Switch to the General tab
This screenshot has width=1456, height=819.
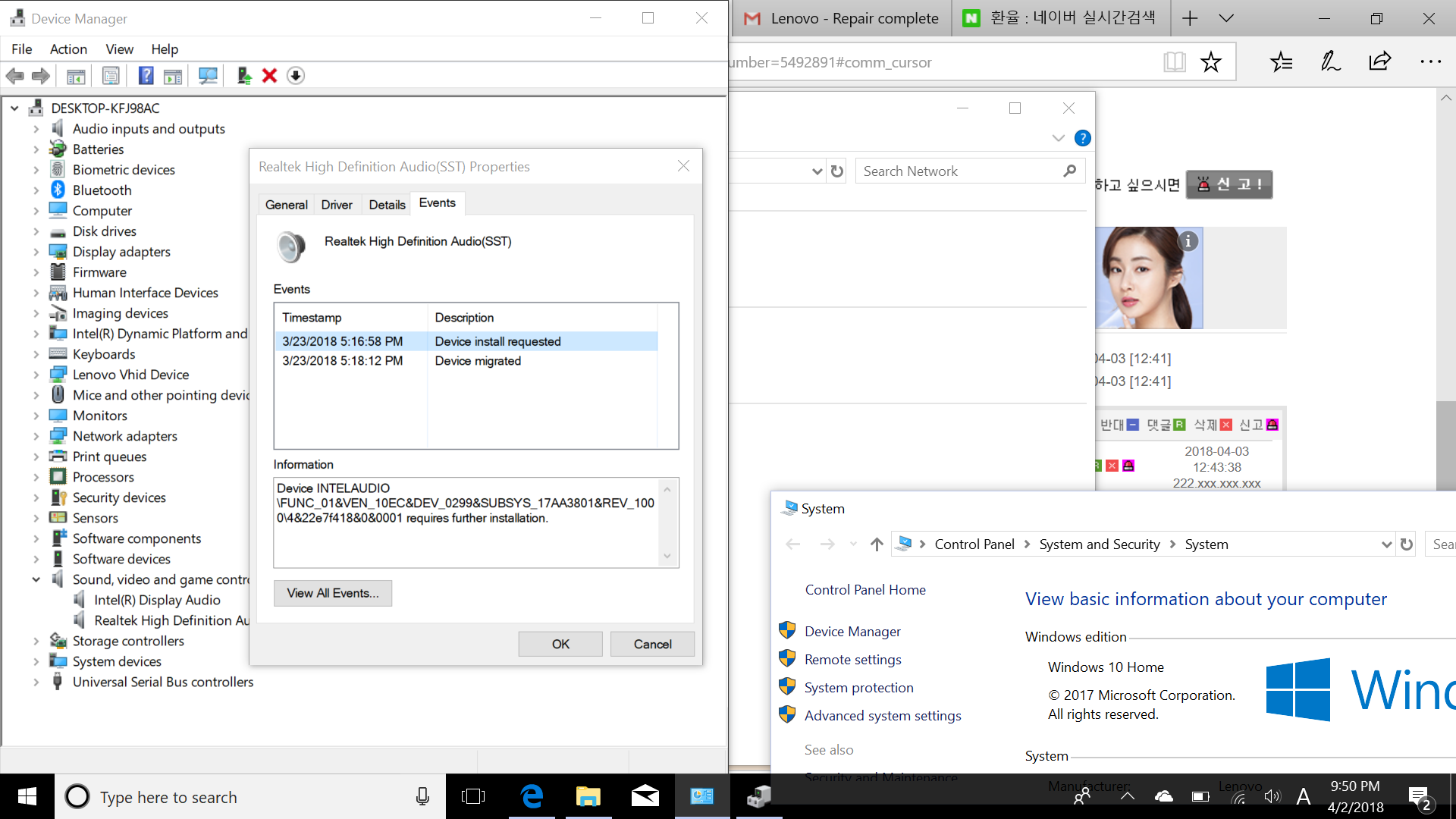pos(286,205)
